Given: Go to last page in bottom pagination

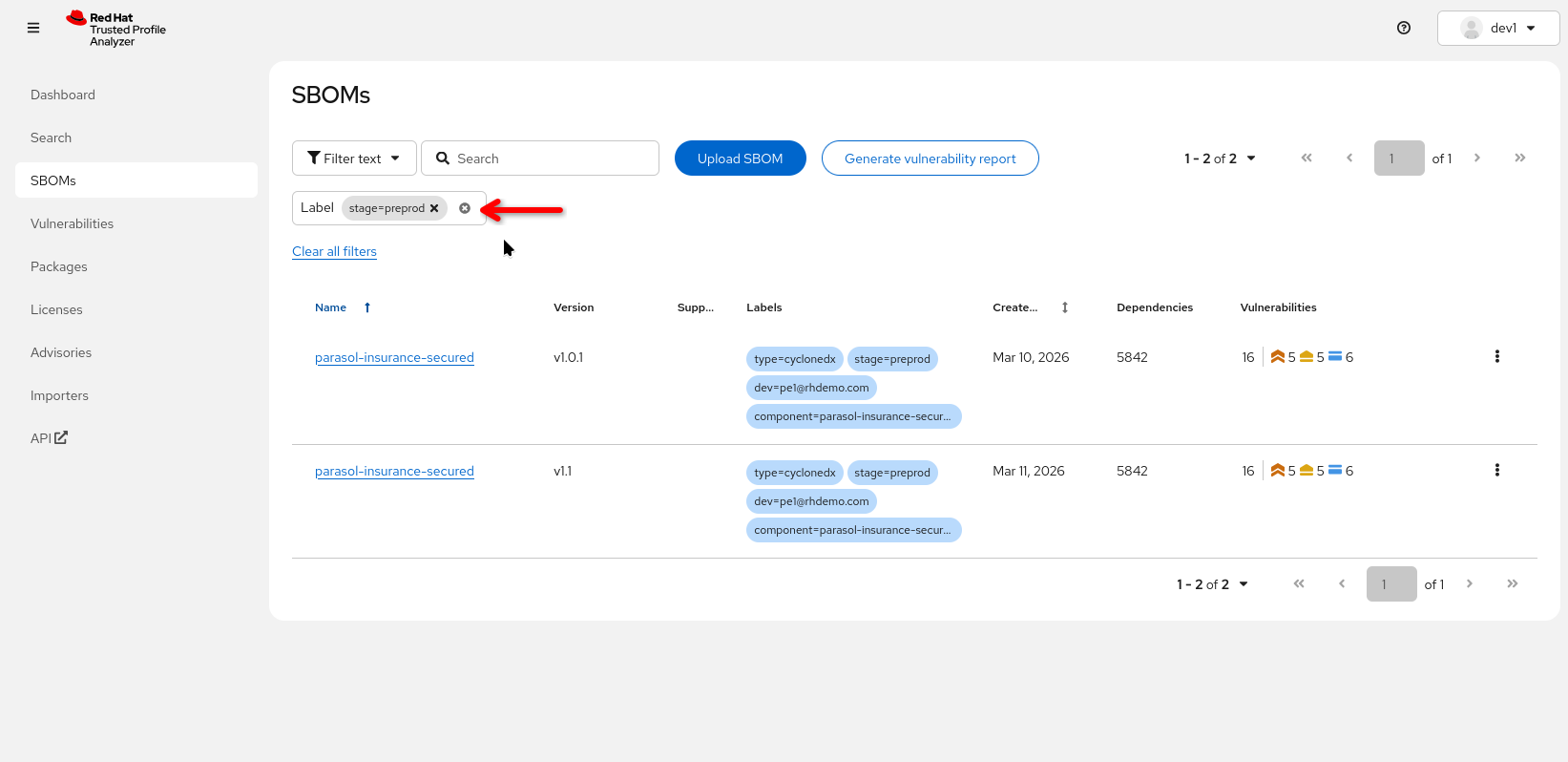Looking at the screenshot, I should click(1513, 584).
